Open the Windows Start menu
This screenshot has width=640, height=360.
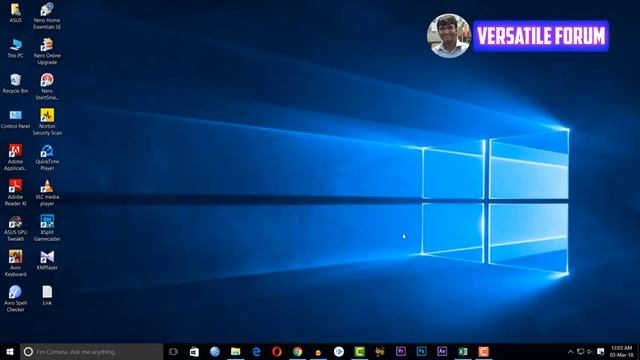click(x=10, y=351)
